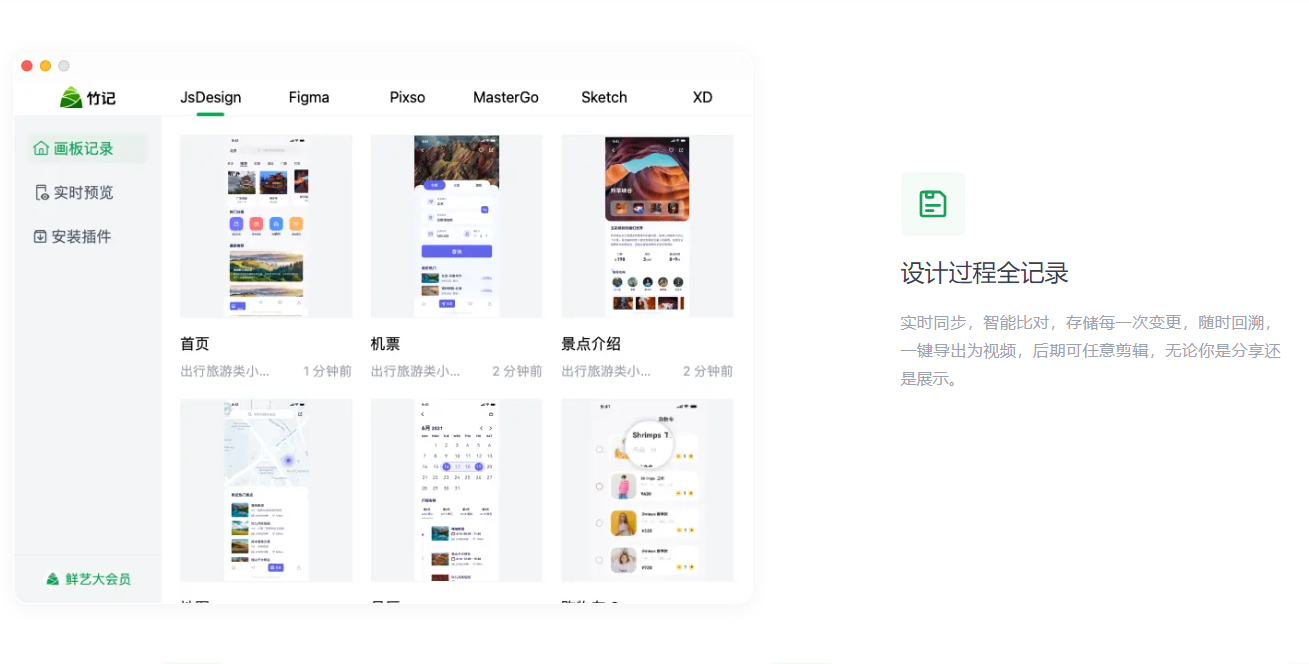1309x664 pixels.
Task: Click the 首页 artboard title
Action: tap(195, 343)
